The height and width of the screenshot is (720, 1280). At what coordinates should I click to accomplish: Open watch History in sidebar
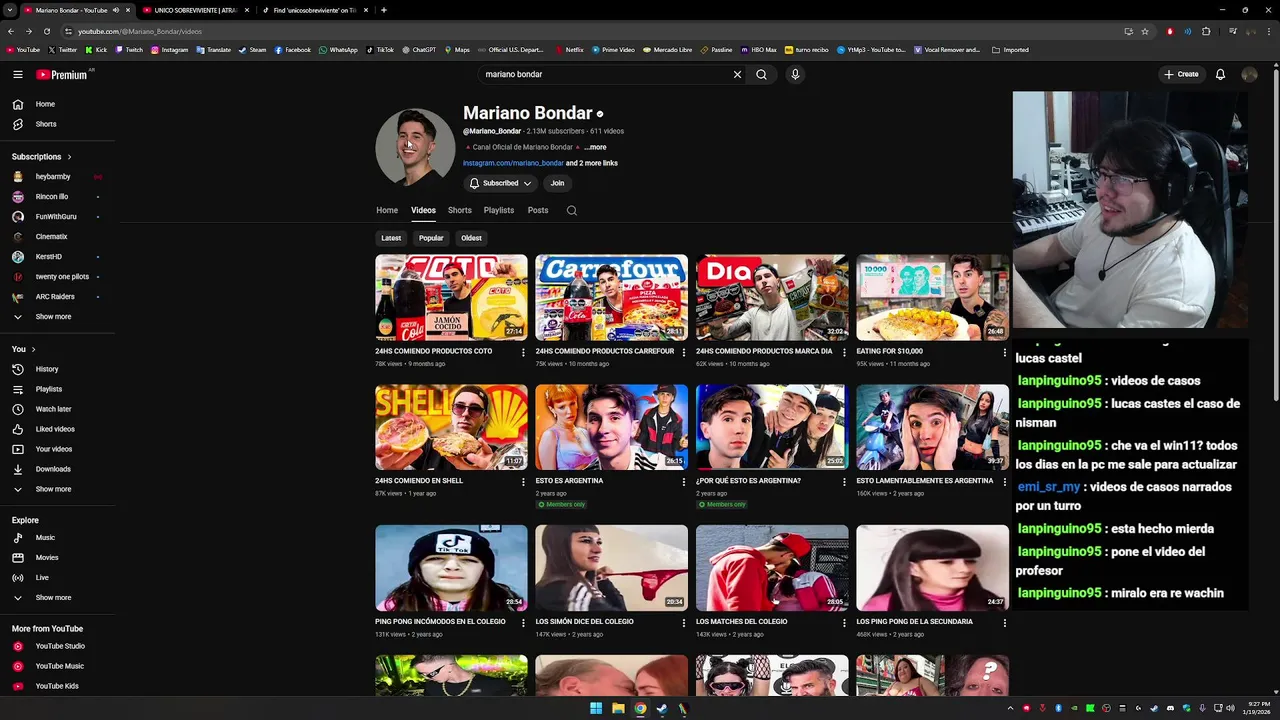point(47,369)
